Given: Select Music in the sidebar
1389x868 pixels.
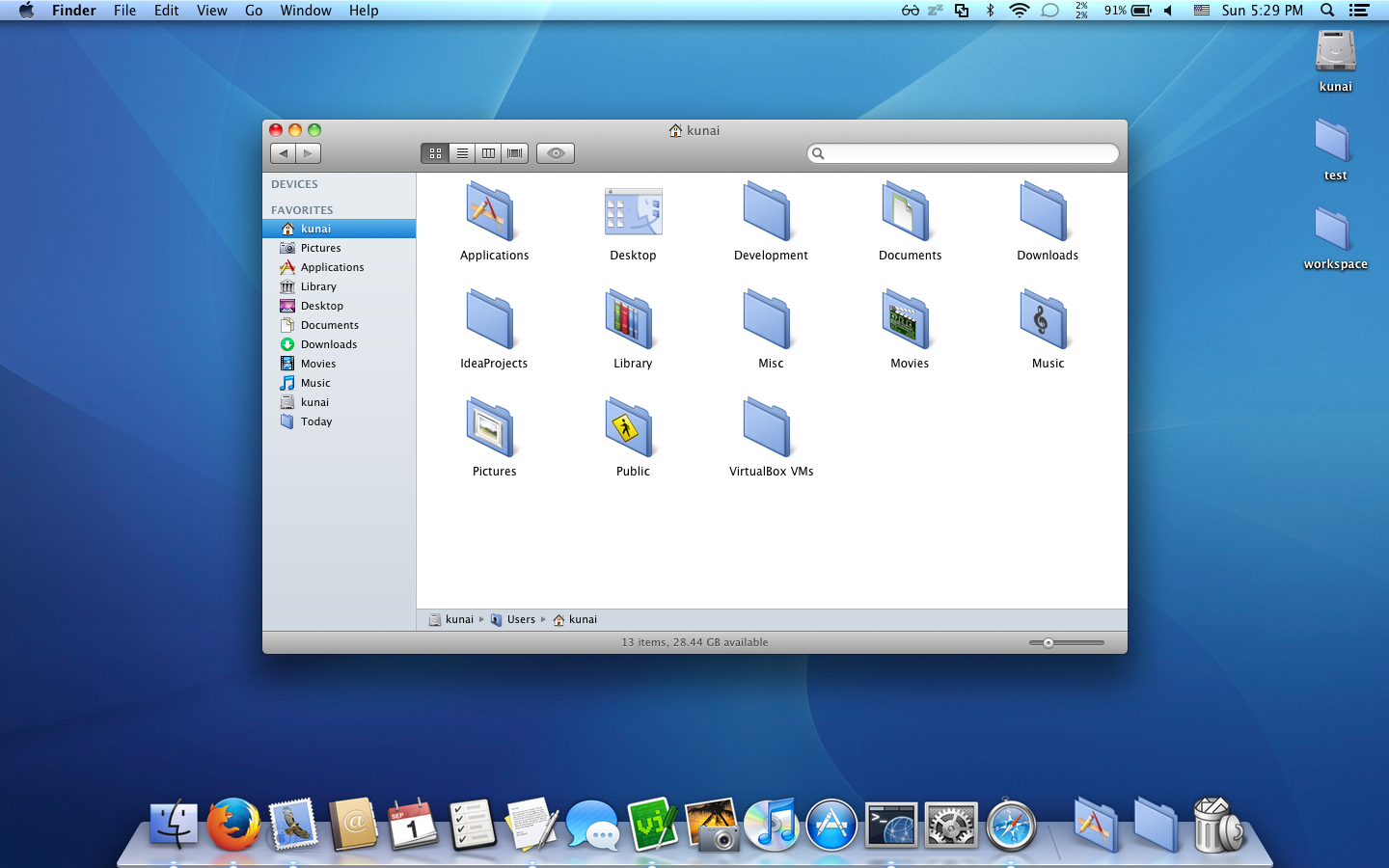Looking at the screenshot, I should (x=340, y=383).
